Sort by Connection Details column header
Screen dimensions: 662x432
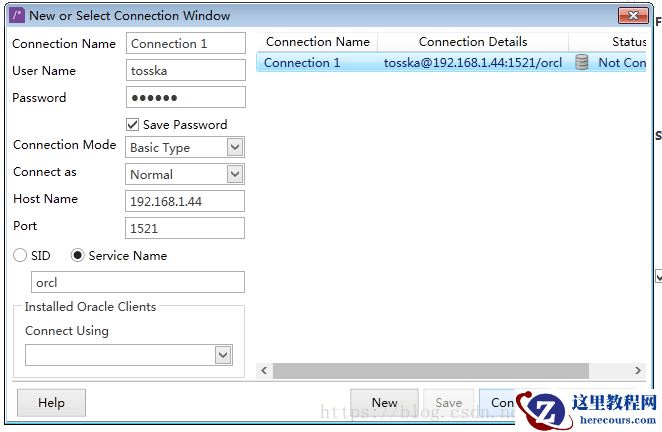pos(473,42)
